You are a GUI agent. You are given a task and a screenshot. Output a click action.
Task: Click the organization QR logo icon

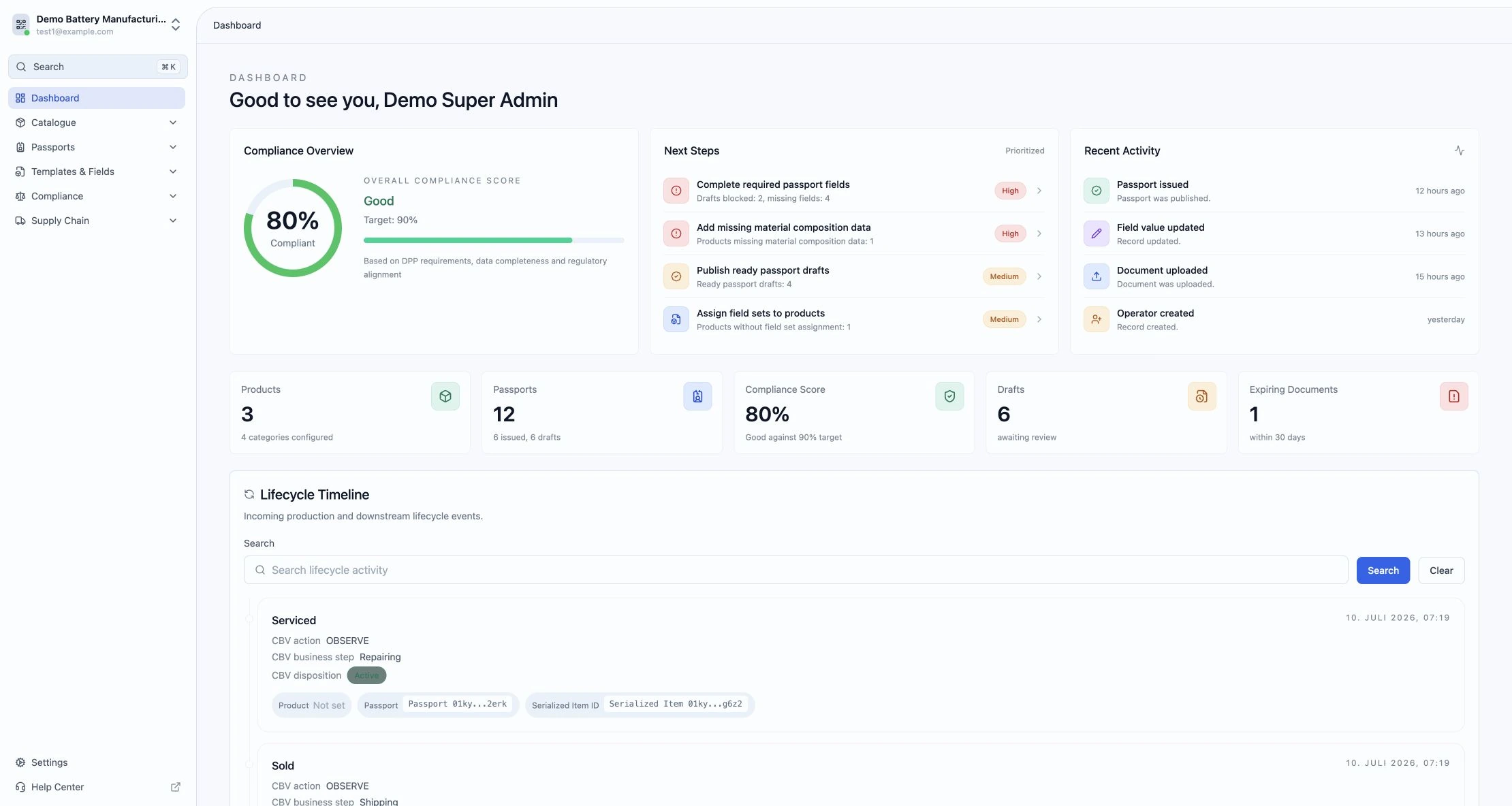tap(21, 25)
